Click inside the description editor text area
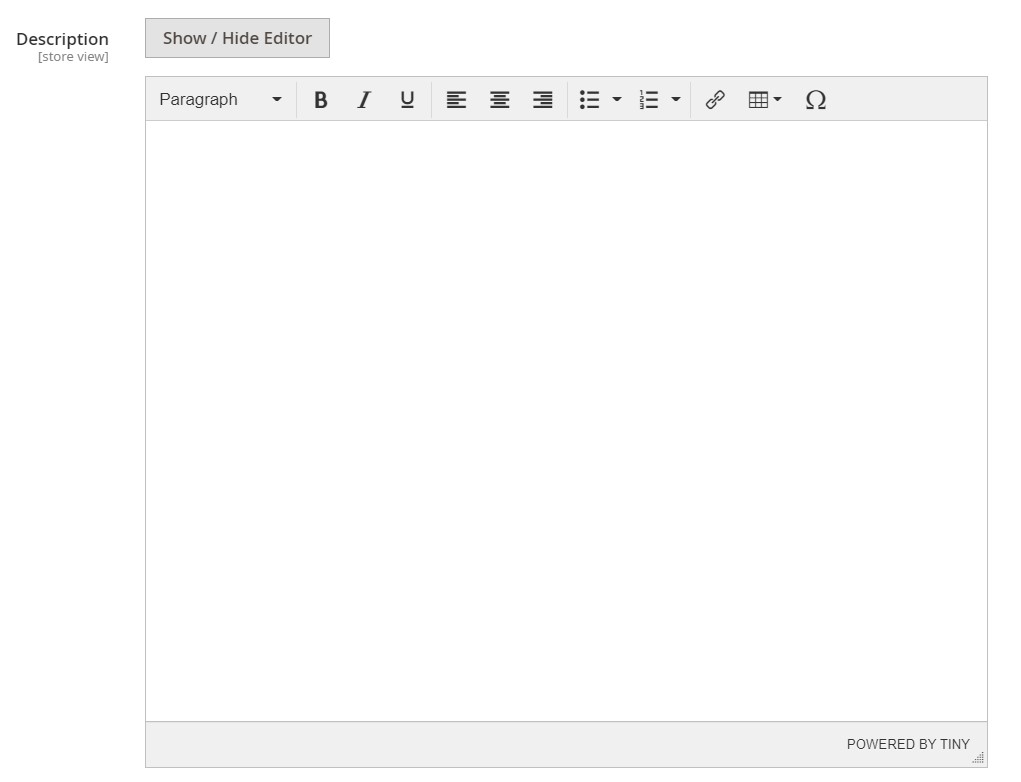This screenshot has height=782, width=1021. [x=566, y=421]
